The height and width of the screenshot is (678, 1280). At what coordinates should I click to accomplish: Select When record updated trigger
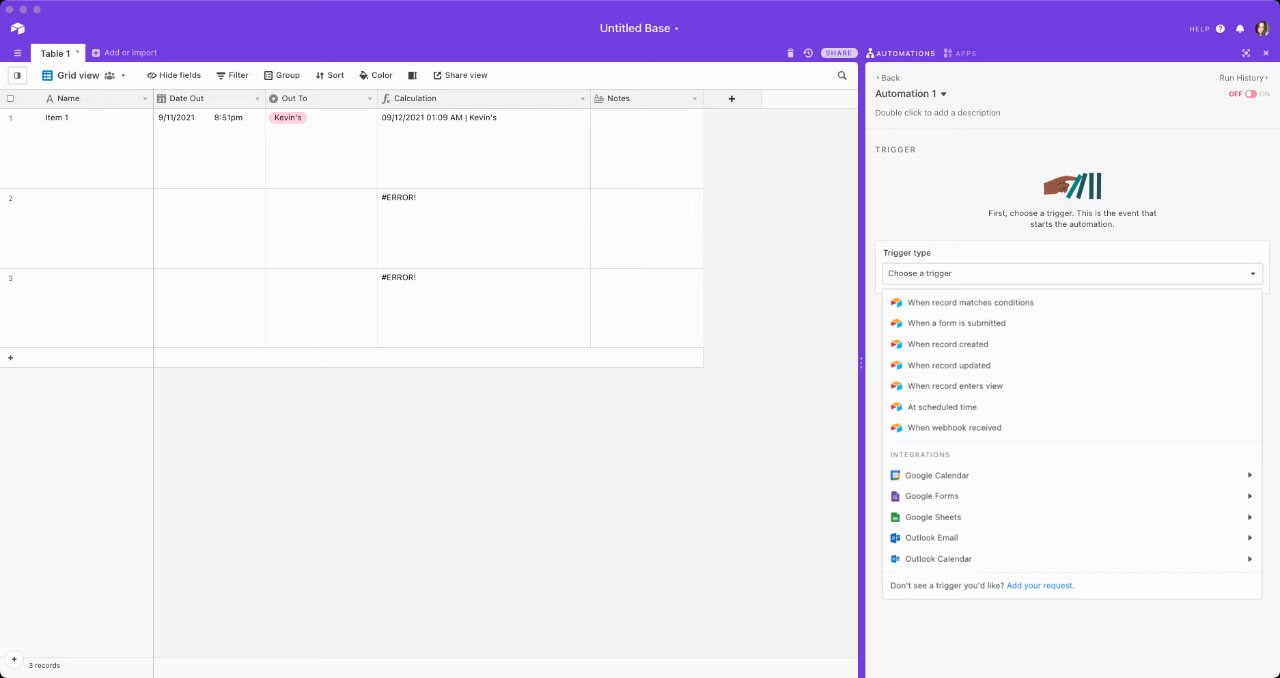(1071, 365)
